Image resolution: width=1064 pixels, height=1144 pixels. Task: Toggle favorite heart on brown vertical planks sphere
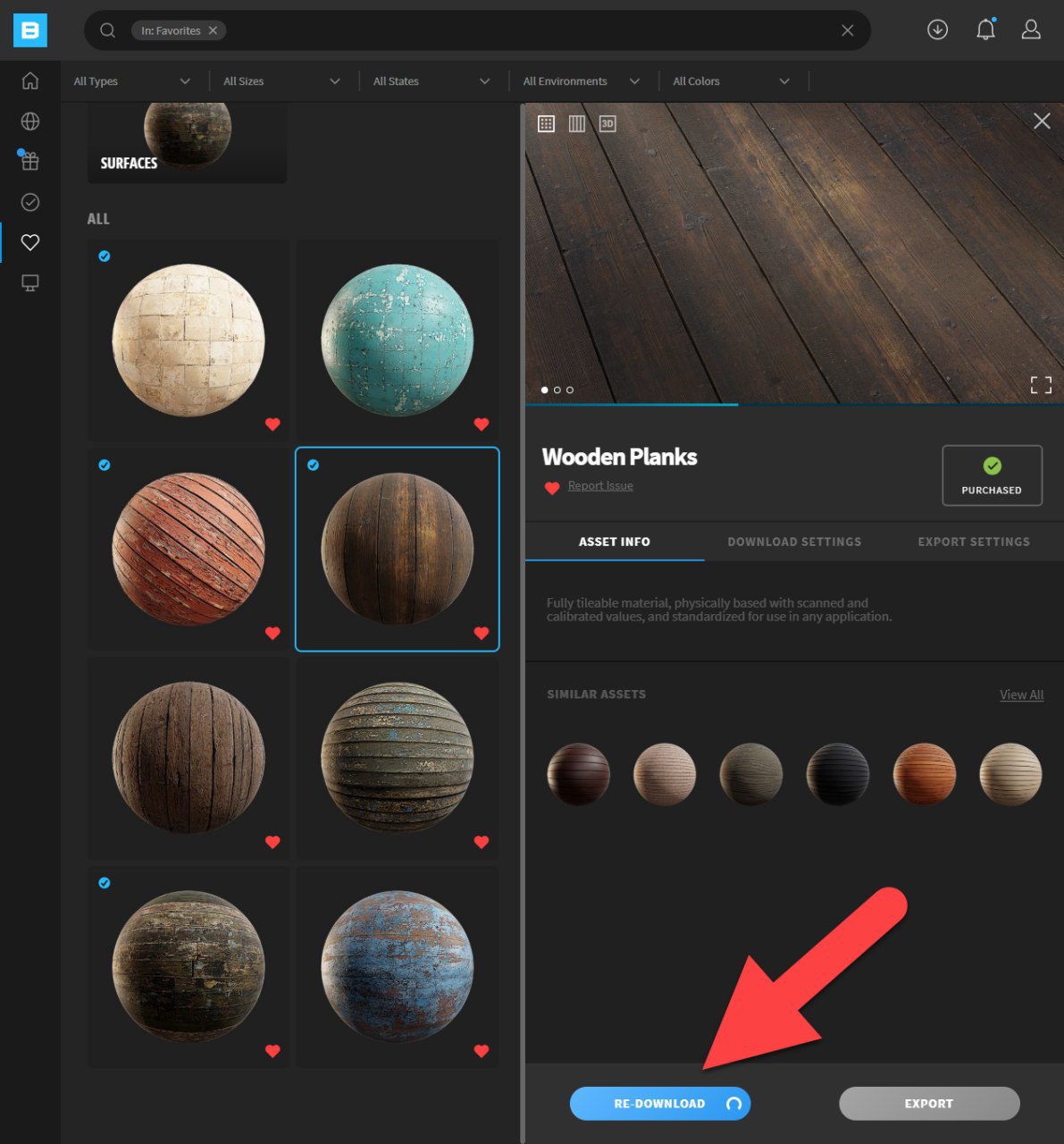pyautogui.click(x=272, y=842)
